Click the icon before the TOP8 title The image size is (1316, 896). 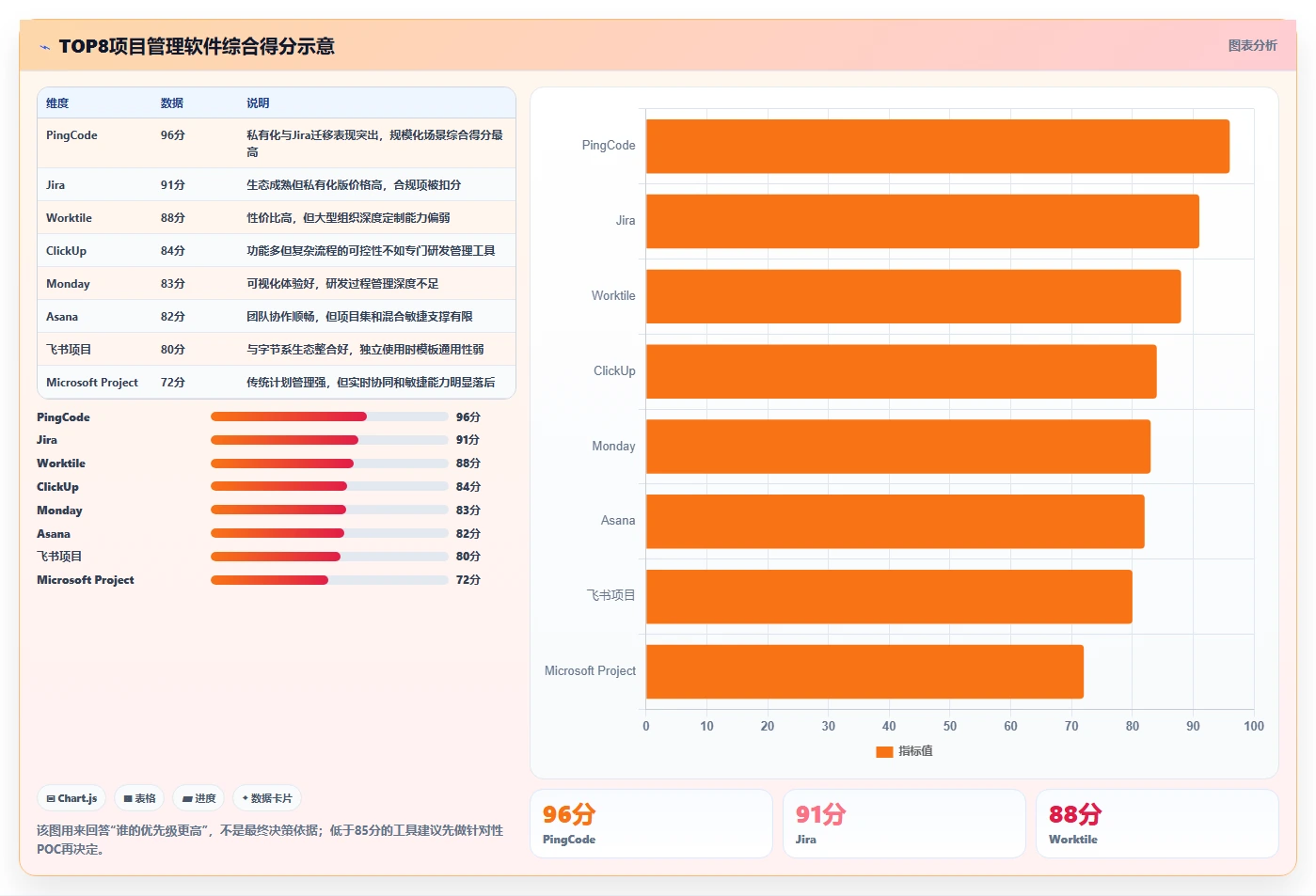(x=44, y=47)
